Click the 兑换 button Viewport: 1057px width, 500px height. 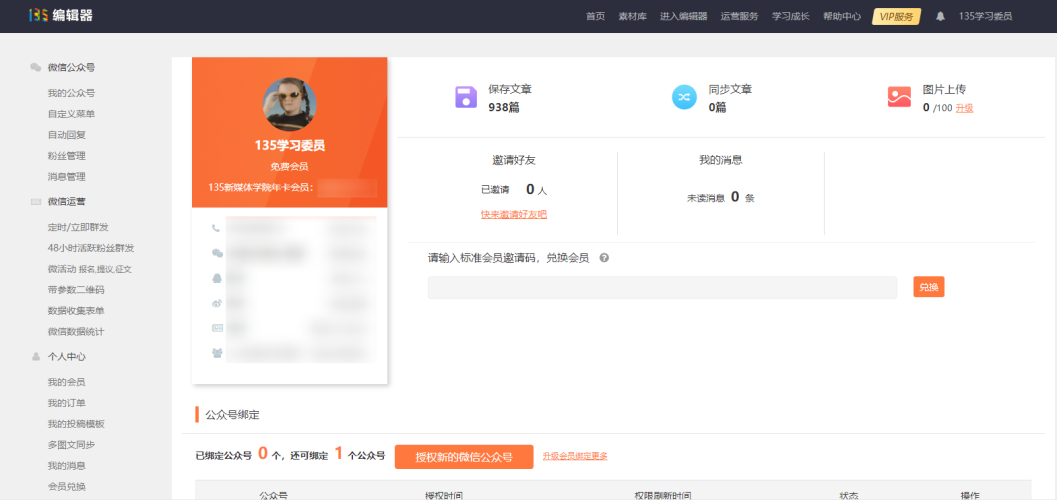tap(929, 286)
